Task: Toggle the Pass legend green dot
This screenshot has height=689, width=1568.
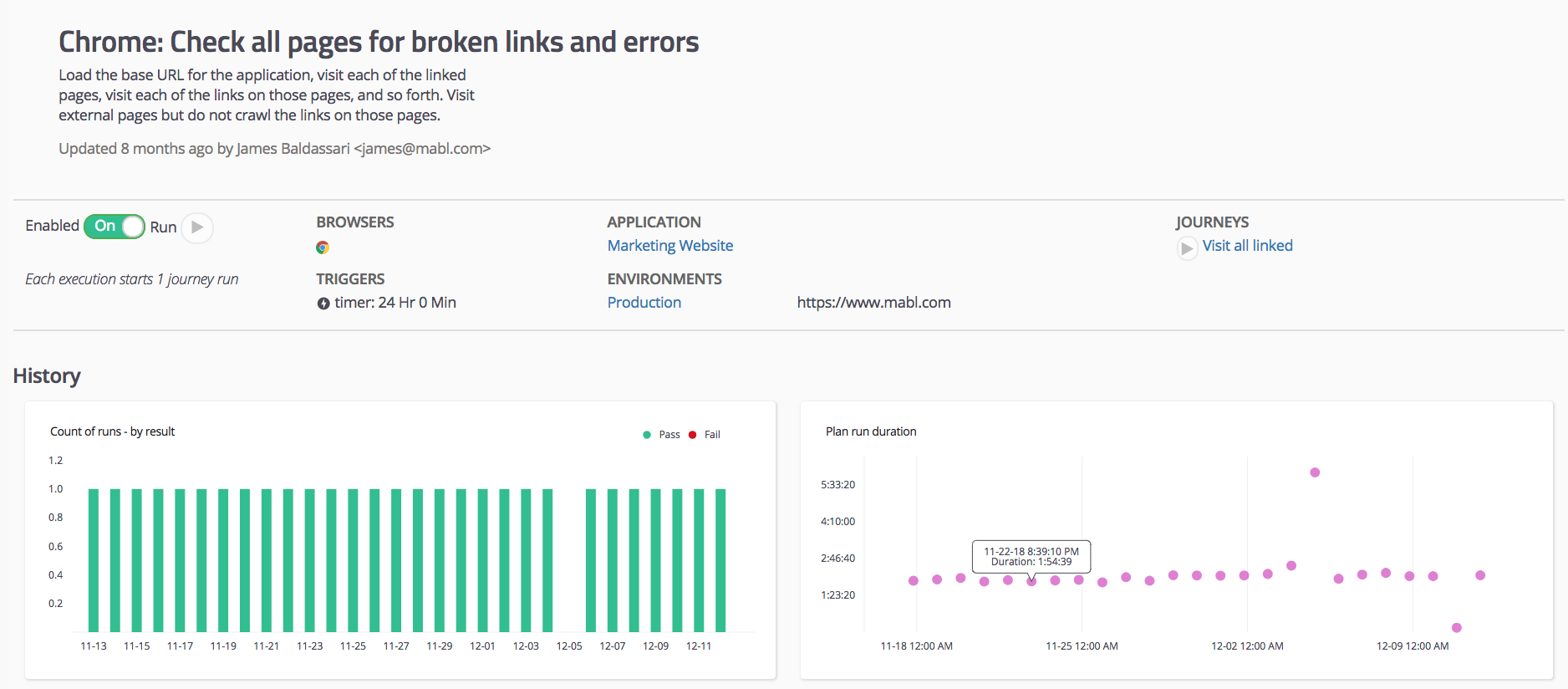Action: click(x=647, y=435)
